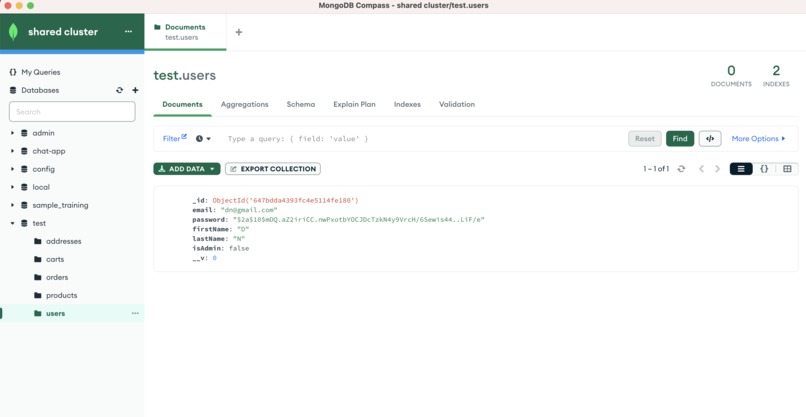This screenshot has height=417, width=806.
Task: Click the isAdmin false value
Action: (x=239, y=248)
